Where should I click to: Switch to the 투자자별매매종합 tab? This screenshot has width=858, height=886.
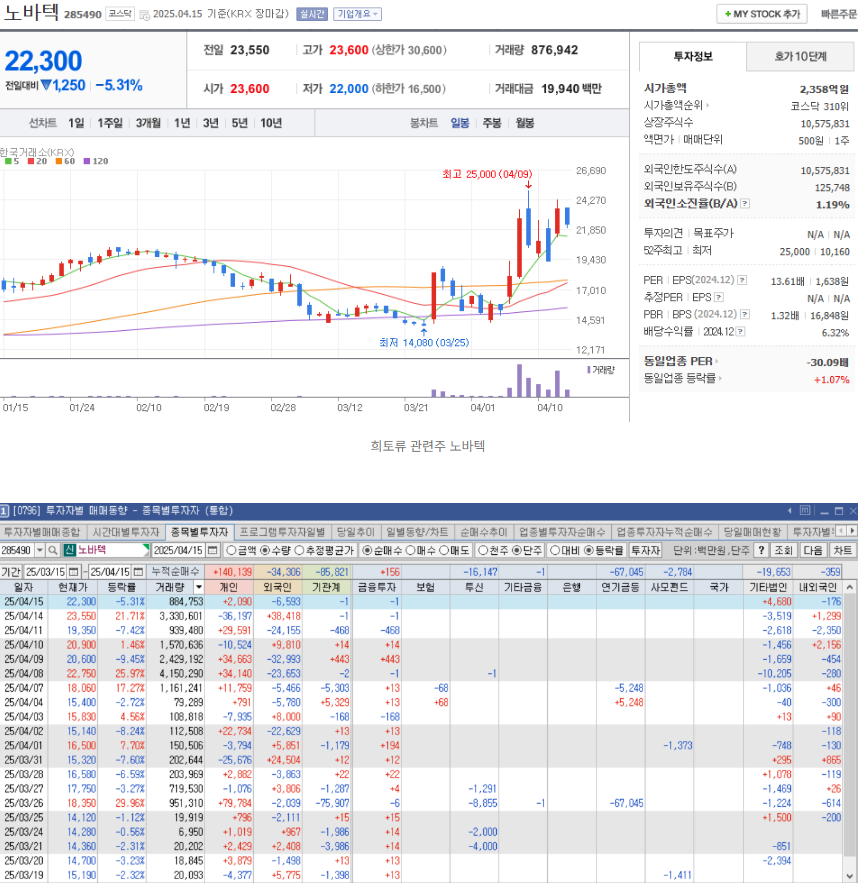pyautogui.click(x=41, y=532)
